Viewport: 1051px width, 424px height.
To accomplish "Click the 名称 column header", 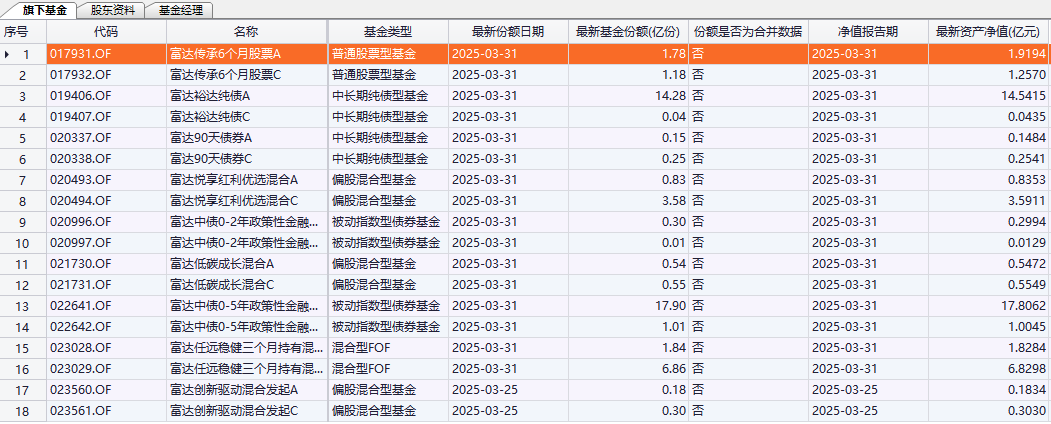I will point(246,32).
